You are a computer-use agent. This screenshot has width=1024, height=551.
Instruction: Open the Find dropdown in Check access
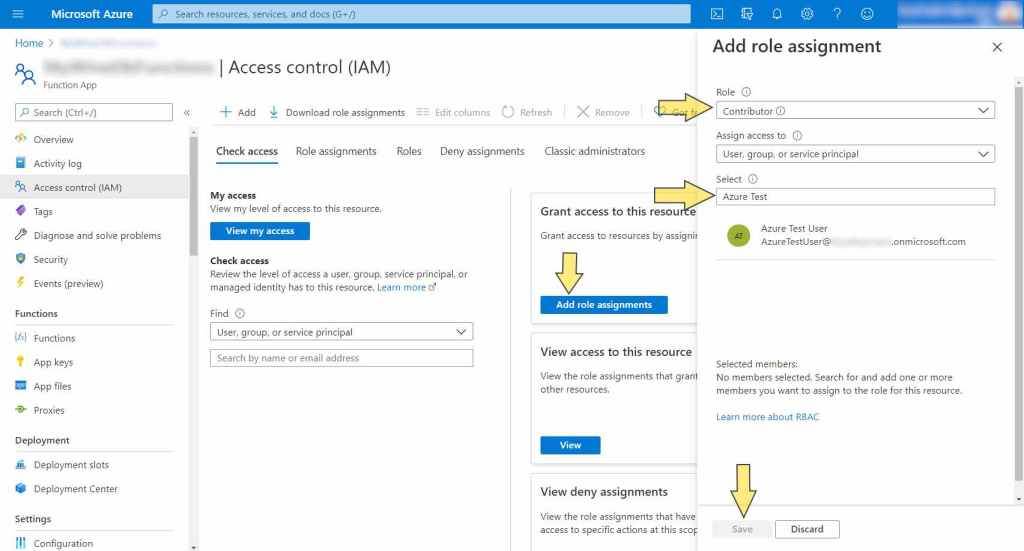coord(341,332)
